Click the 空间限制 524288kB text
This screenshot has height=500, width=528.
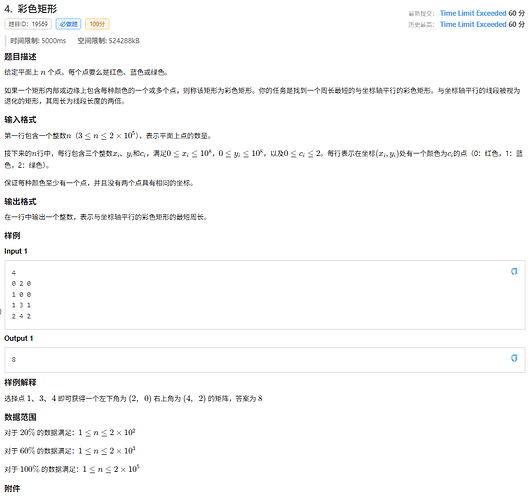click(108, 41)
